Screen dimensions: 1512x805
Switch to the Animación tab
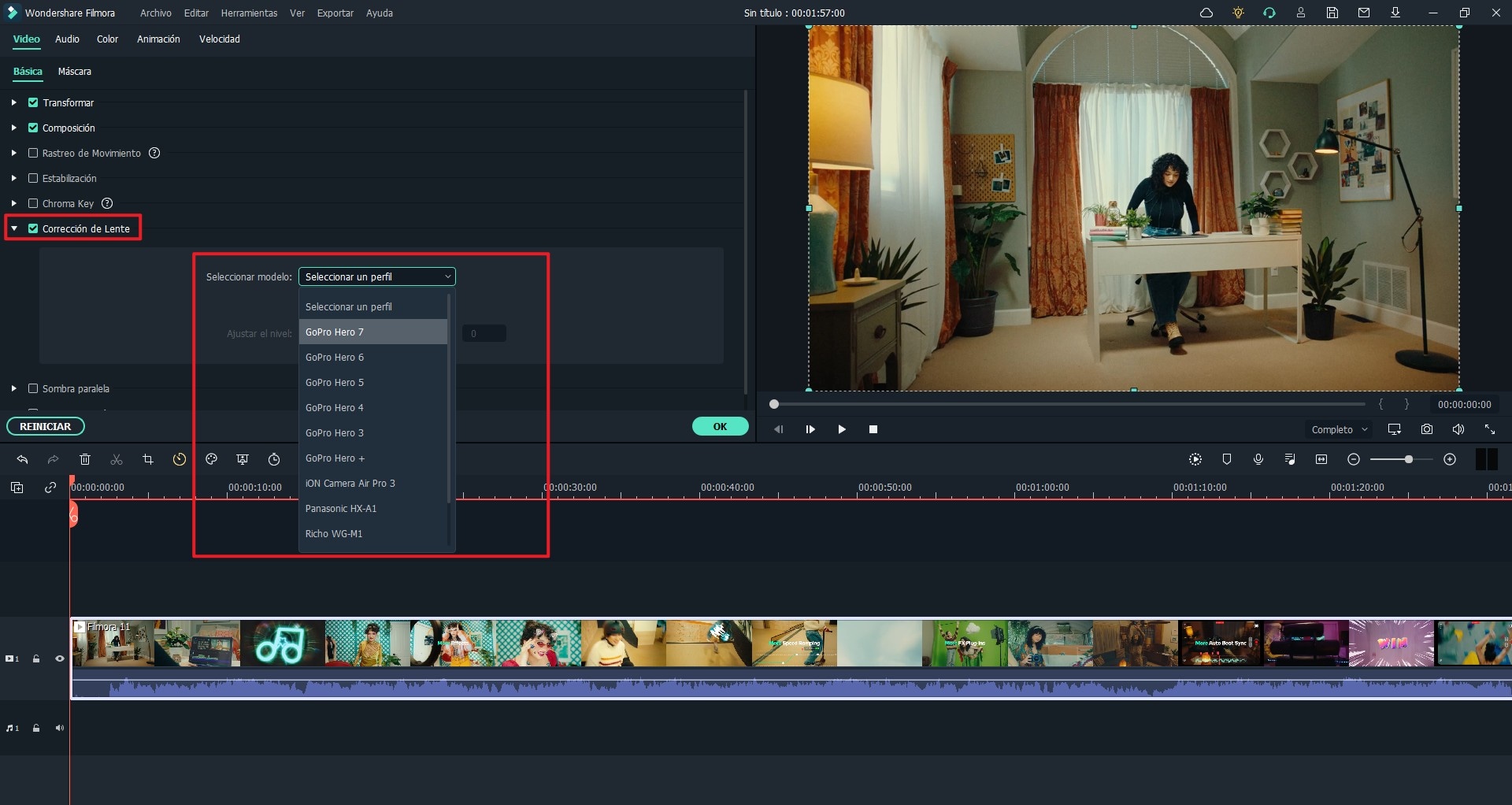click(x=158, y=39)
